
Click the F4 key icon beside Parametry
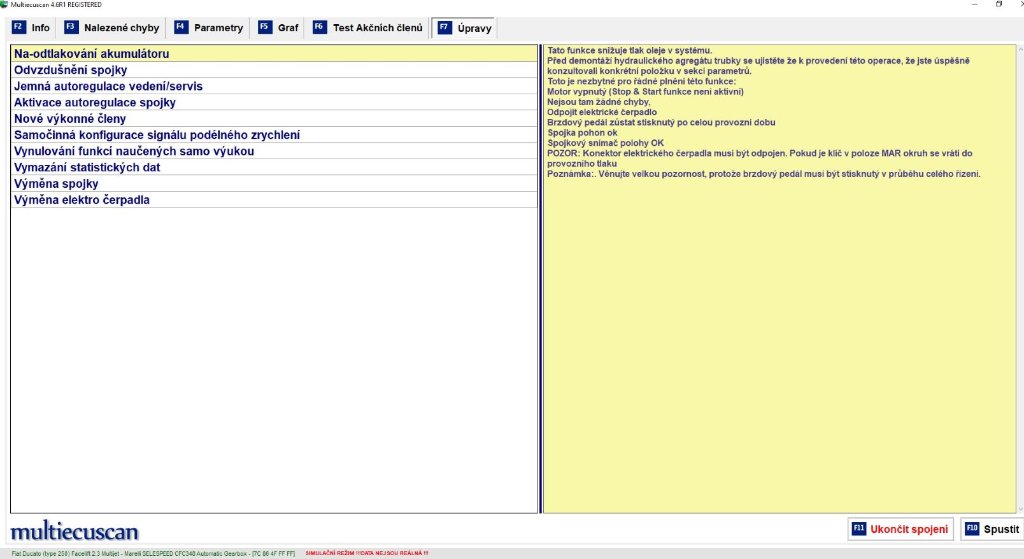coord(181,28)
